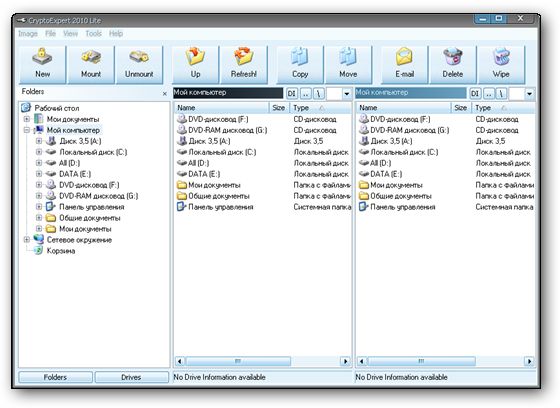Click DVD-дисковод (F:) icon in middle pane
Image resolution: width=560 pixels, height=408 pixels.
click(x=182, y=119)
